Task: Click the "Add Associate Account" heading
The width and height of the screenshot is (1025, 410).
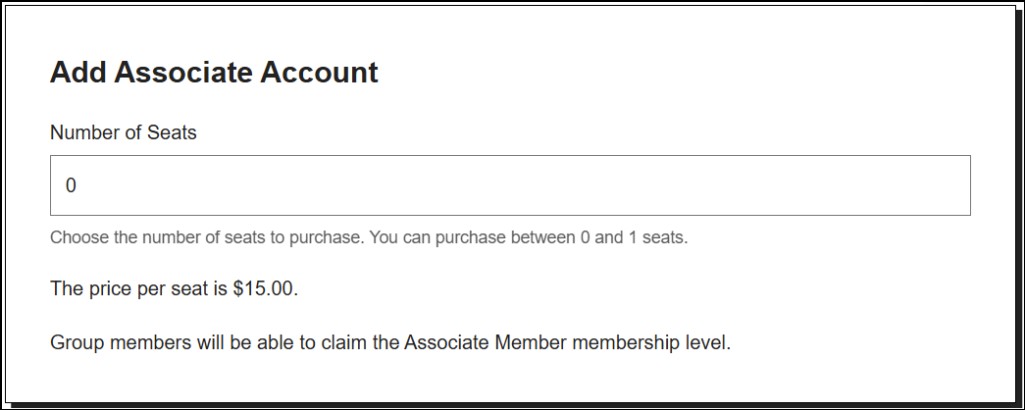Action: [214, 73]
